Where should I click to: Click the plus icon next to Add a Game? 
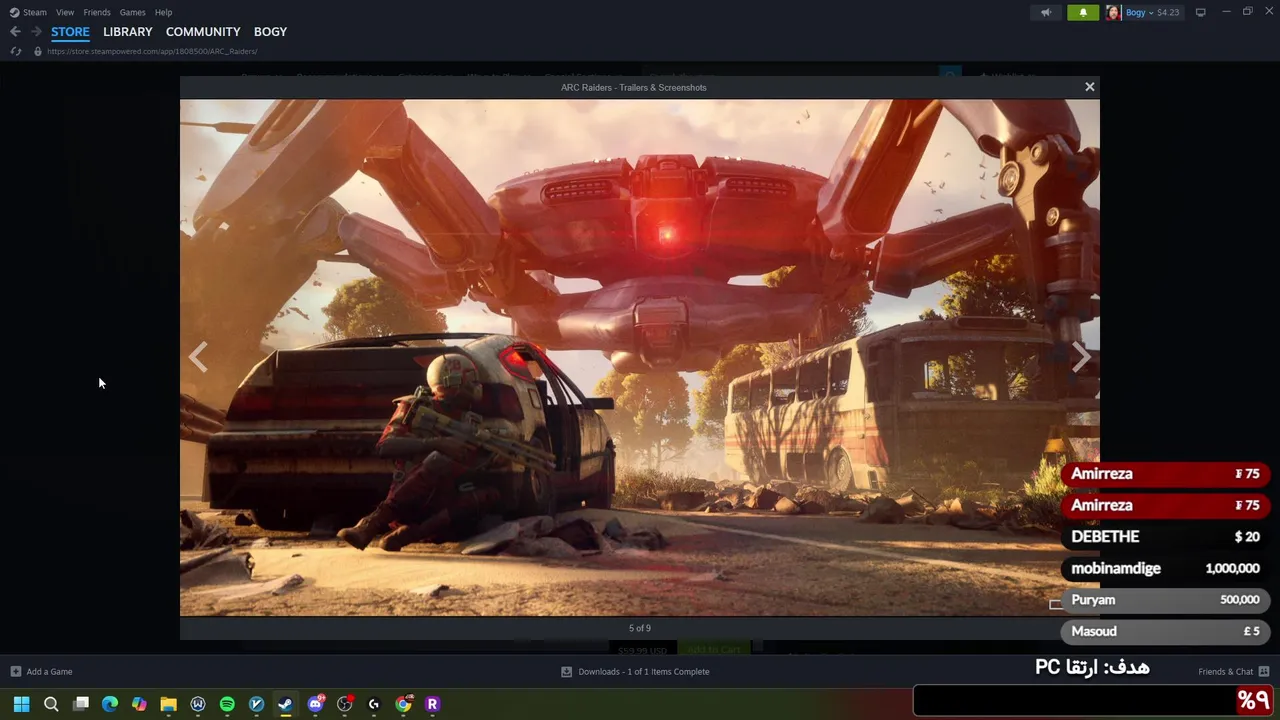point(15,672)
